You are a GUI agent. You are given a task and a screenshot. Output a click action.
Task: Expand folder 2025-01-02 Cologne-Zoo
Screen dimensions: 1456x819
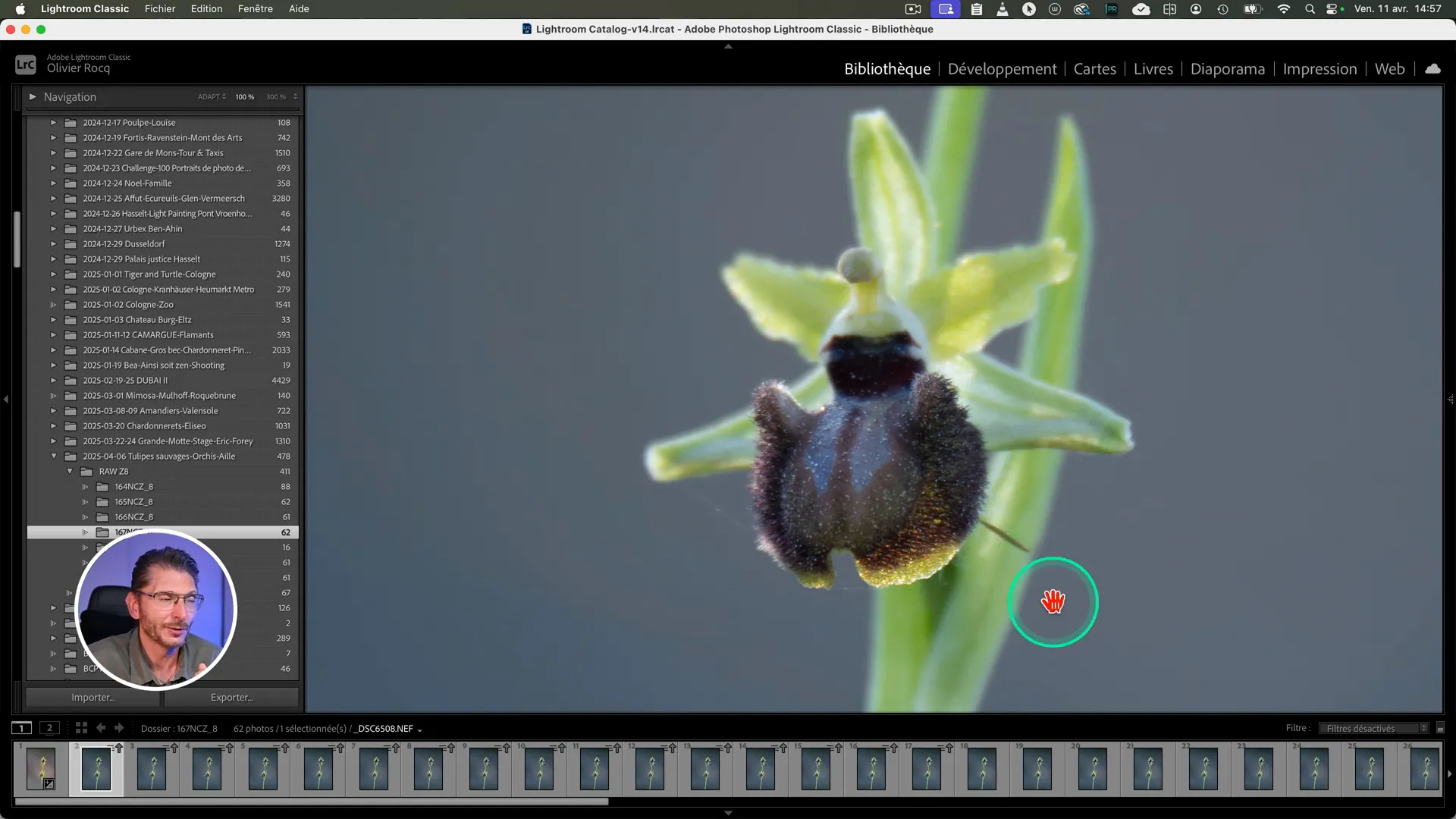53,304
